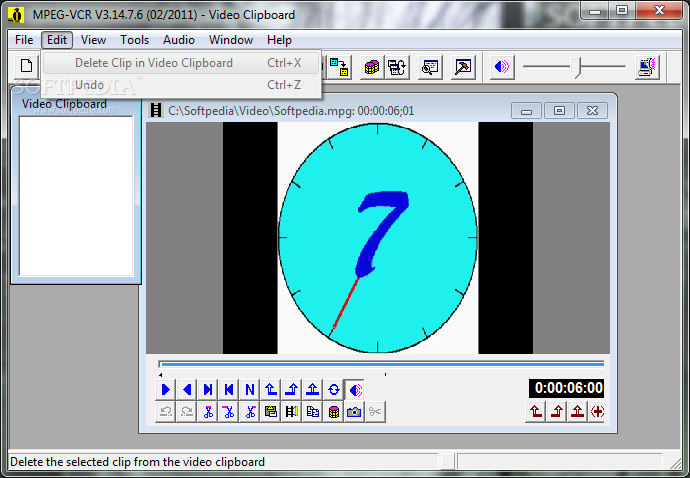Click dark red up arrow above a bar

pyautogui.click(x=577, y=412)
